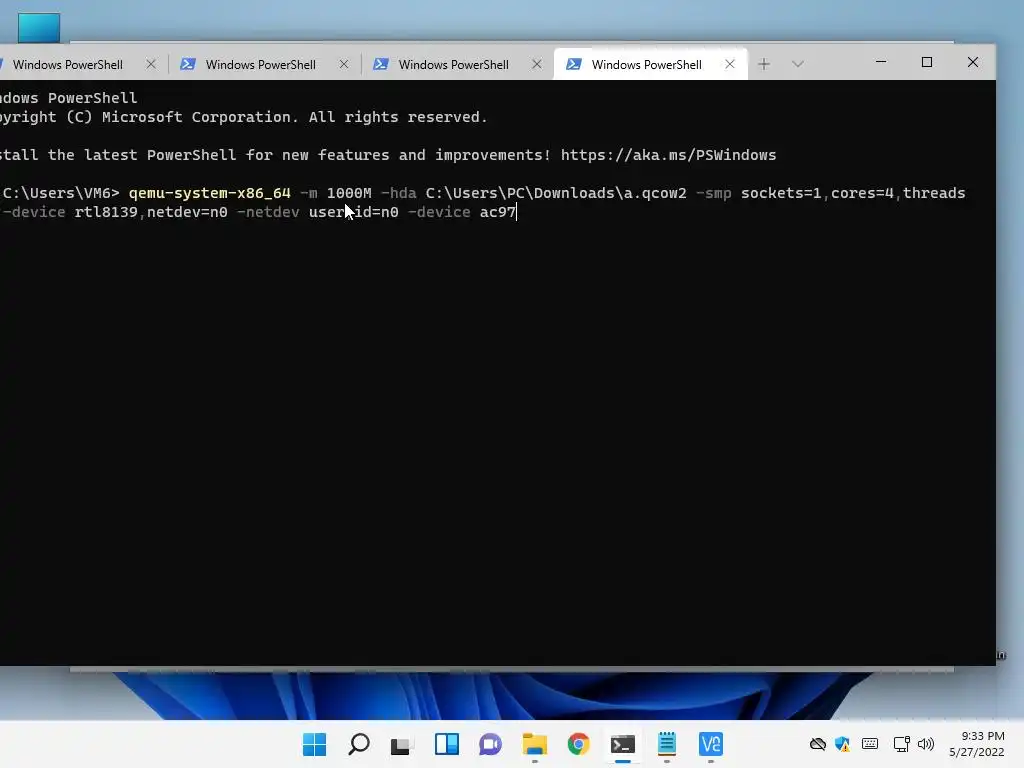This screenshot has height=768, width=1024.
Task: Open the Windows Start menu
Action: [314, 744]
